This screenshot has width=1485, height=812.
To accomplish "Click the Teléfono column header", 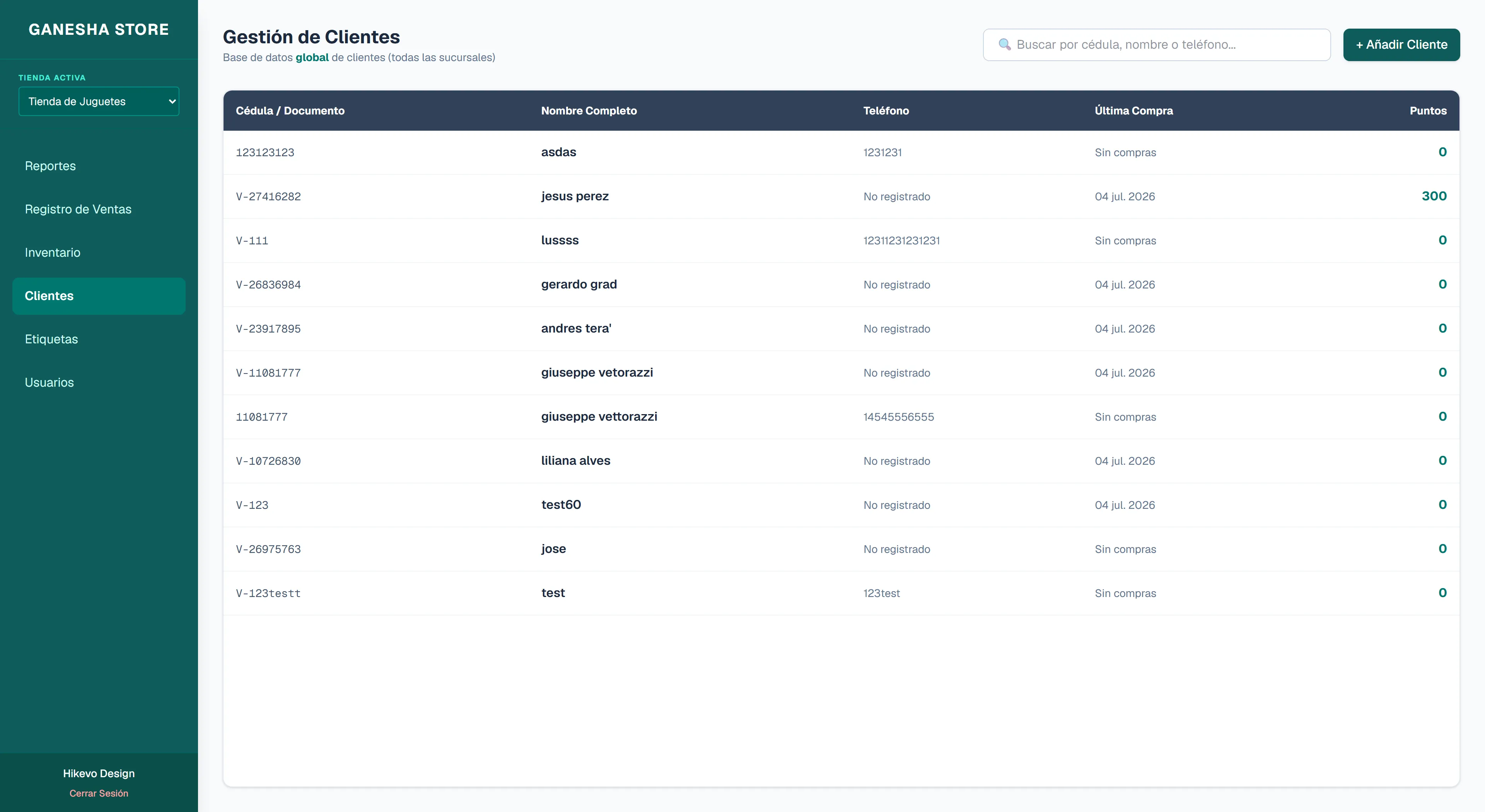I will [886, 111].
